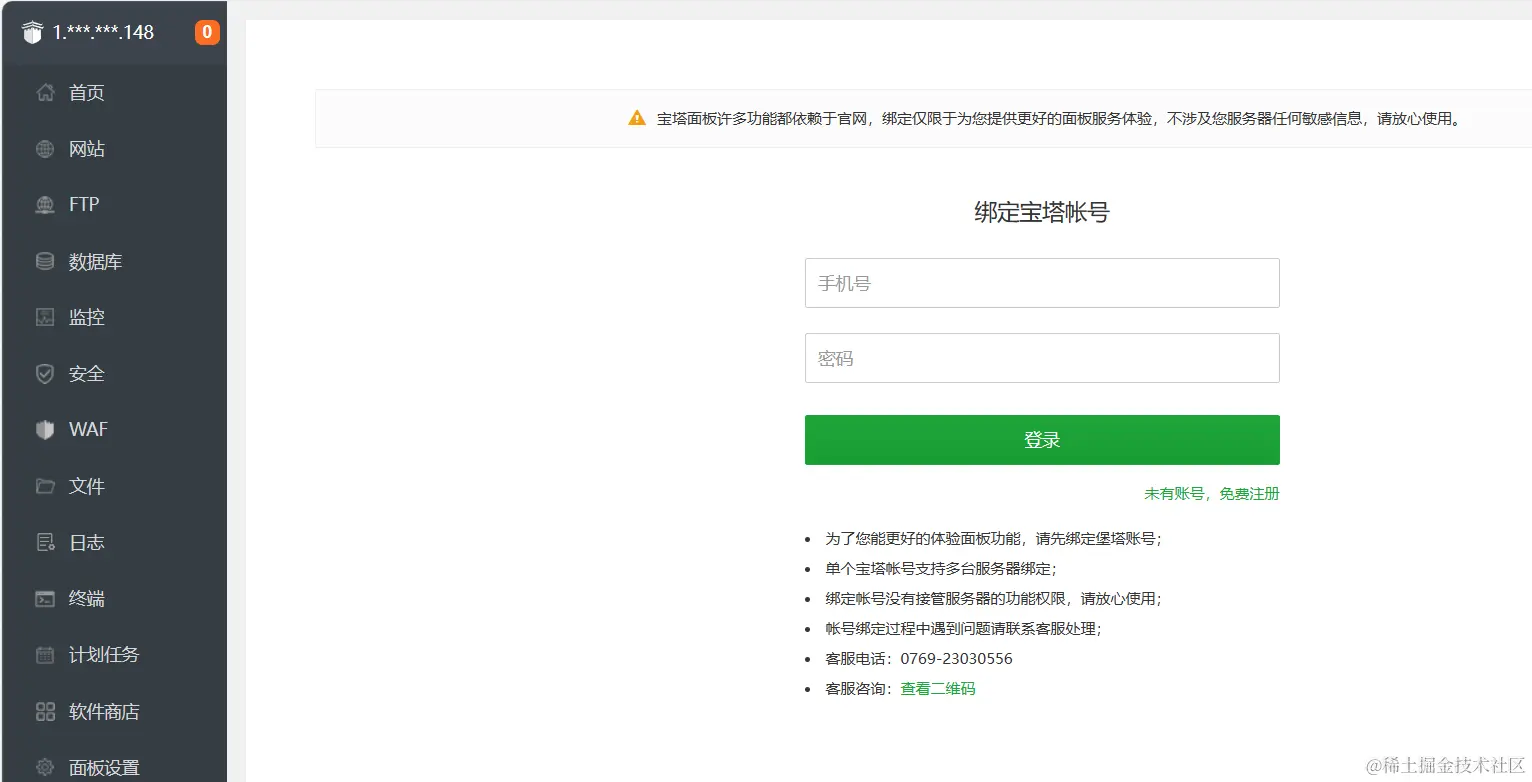This screenshot has height=782, width=1532.
Task: Click the WAF shield icon
Action: click(x=45, y=430)
